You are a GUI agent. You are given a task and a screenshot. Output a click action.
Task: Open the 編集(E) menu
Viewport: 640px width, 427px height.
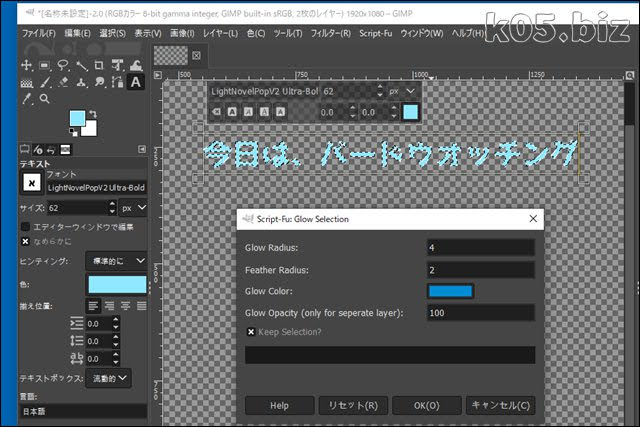(x=78, y=33)
